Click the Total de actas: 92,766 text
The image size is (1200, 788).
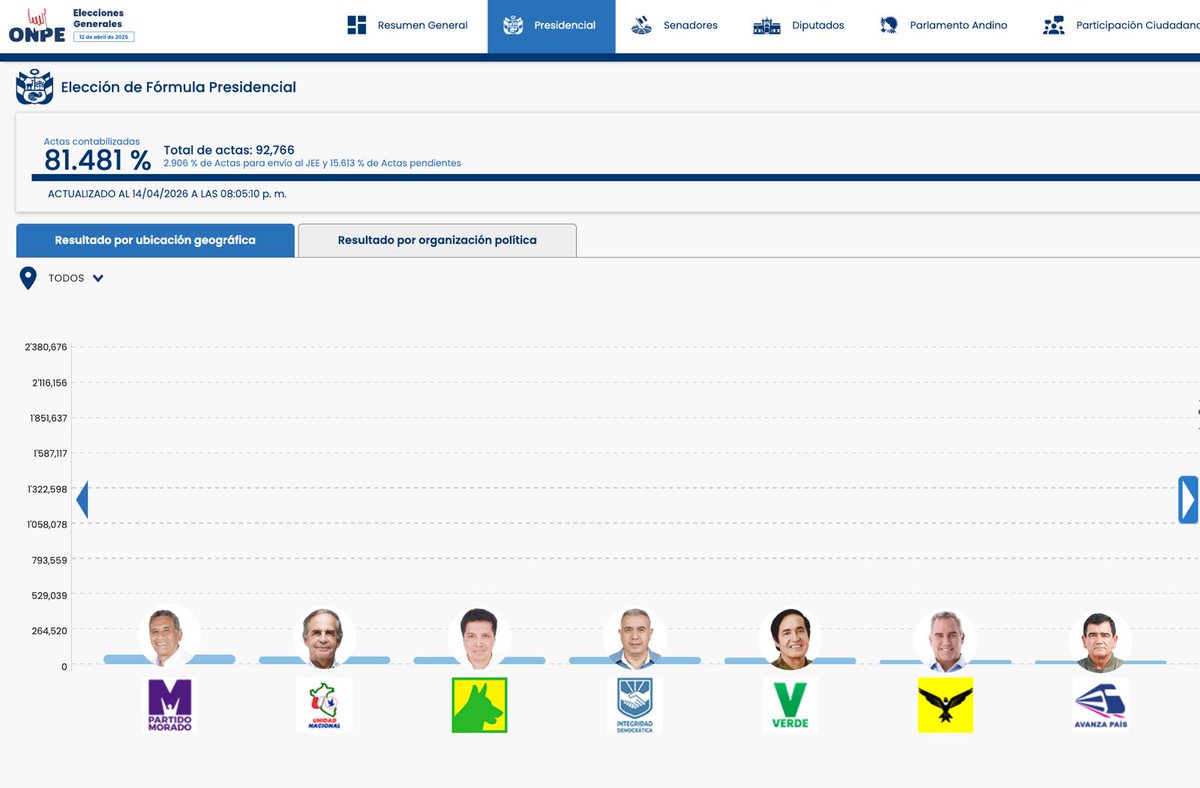tap(229, 150)
